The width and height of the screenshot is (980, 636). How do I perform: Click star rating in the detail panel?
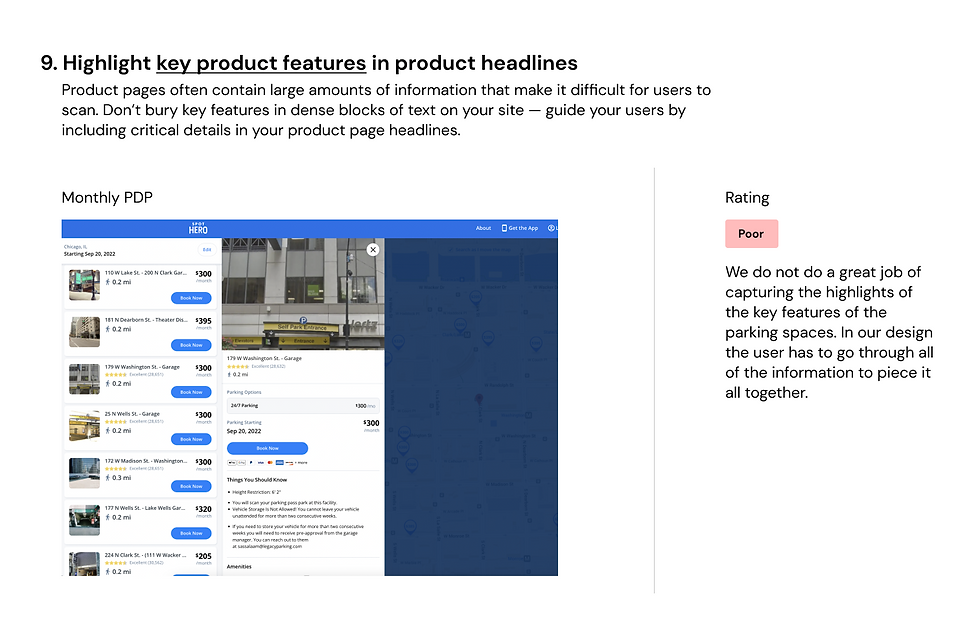pyautogui.click(x=238, y=367)
